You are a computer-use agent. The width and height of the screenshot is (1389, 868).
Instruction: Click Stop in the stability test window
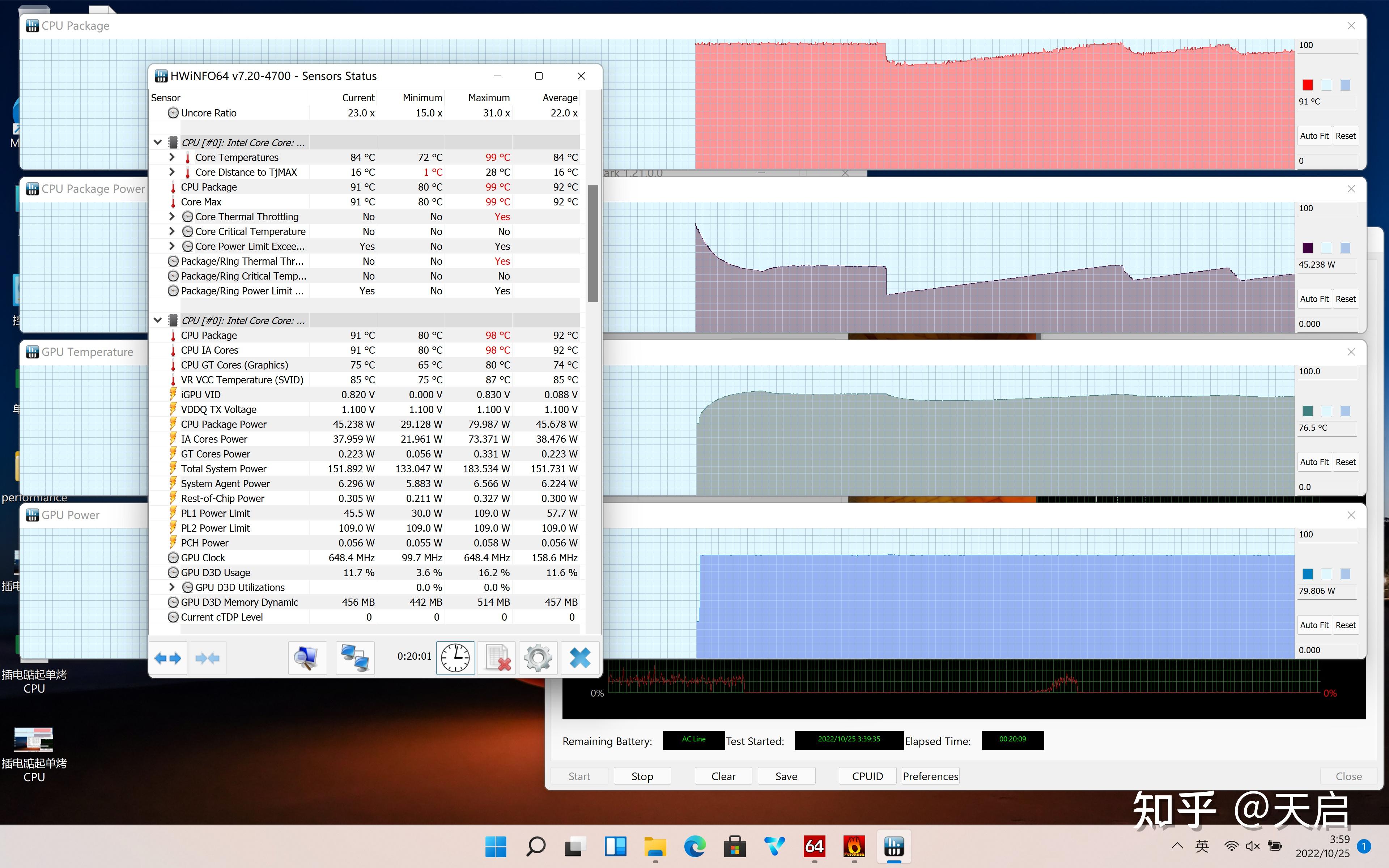click(x=642, y=776)
